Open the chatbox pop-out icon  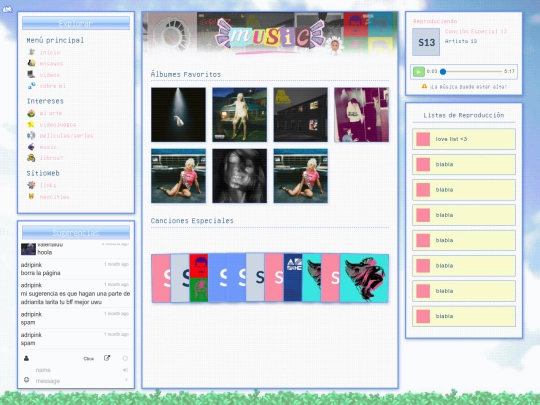[x=107, y=358]
